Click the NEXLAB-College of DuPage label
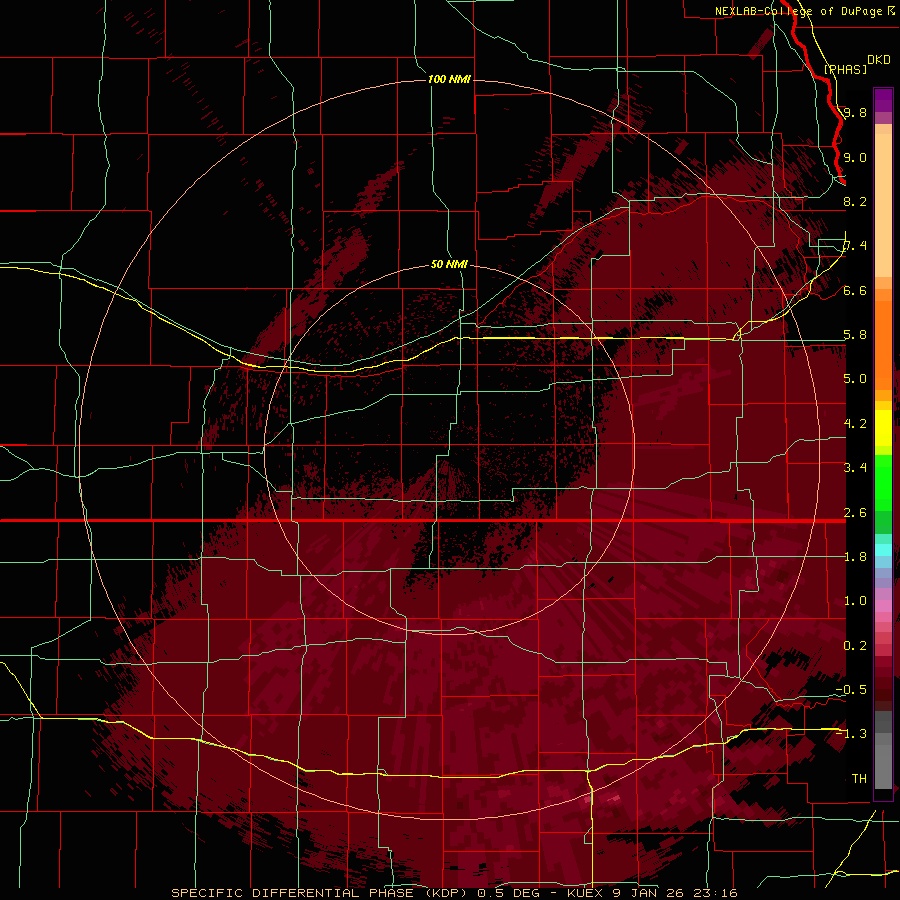Viewport: 900px width, 900px height. (798, 11)
